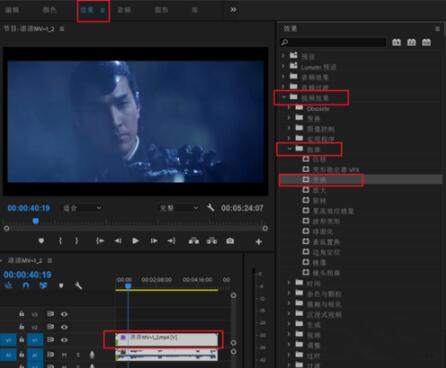Open Program monitor settings wrench
The image size is (446, 368).
(x=211, y=208)
